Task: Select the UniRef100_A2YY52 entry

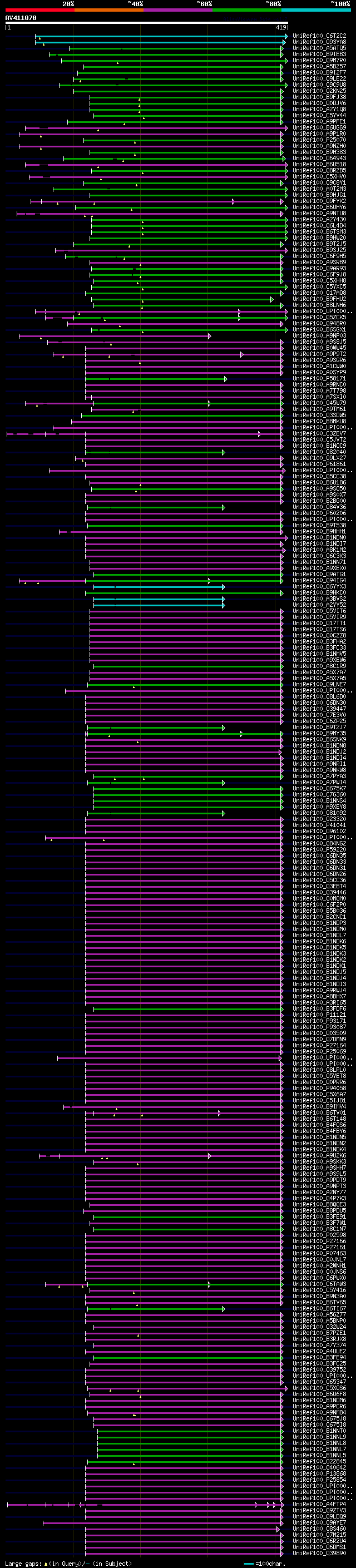Action: click(x=319, y=605)
